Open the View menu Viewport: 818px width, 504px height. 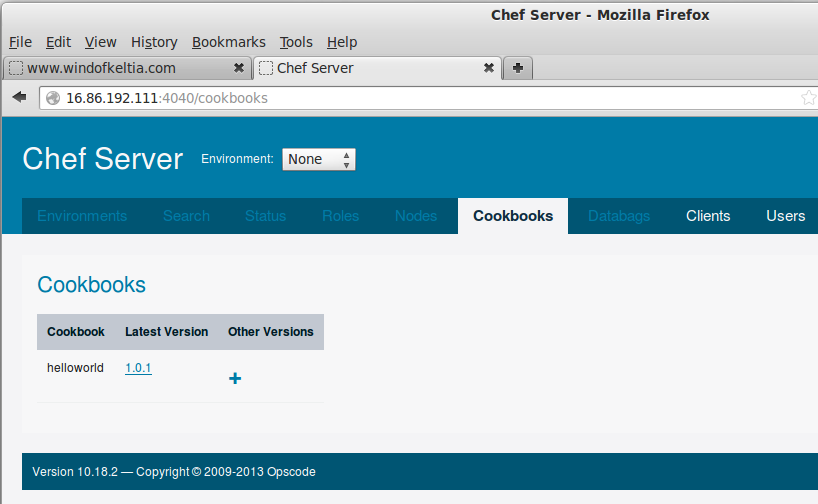(100, 42)
